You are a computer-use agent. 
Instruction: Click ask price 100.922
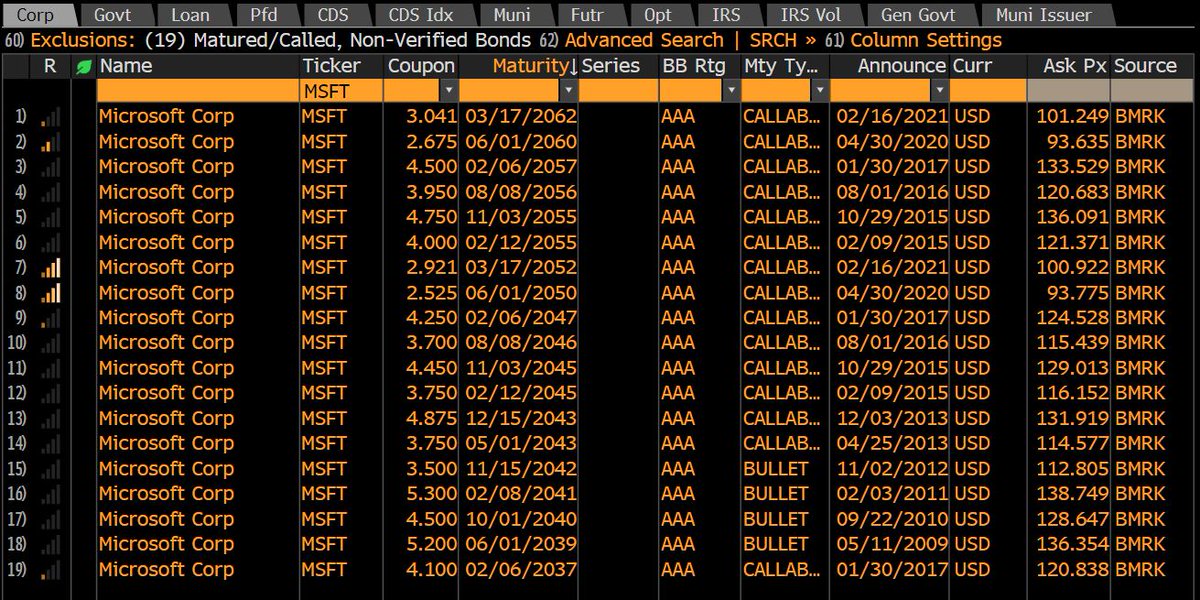(1072, 268)
